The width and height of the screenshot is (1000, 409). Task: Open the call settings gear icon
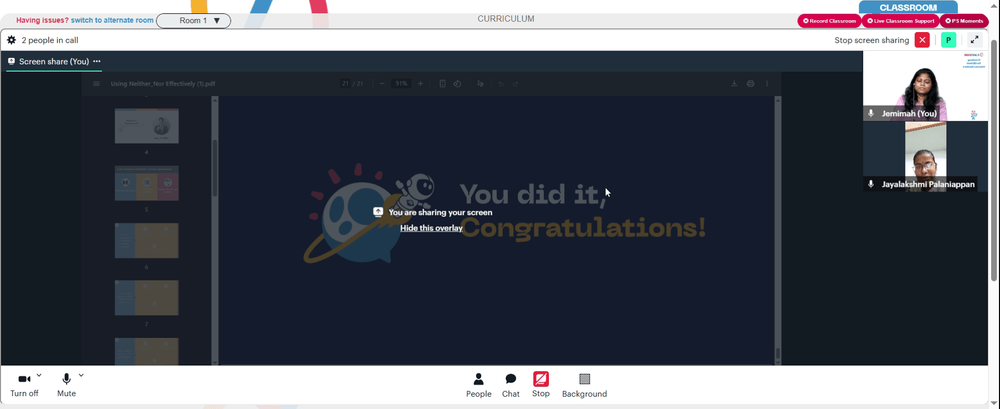click(x=11, y=40)
